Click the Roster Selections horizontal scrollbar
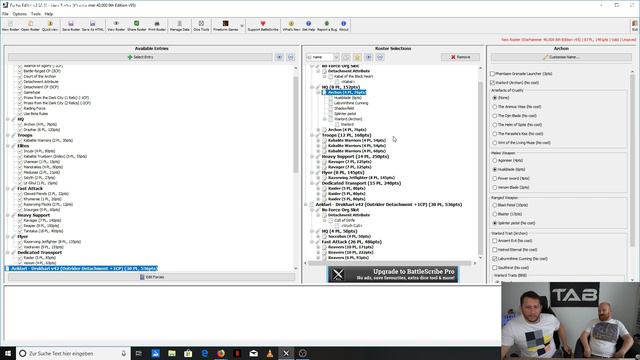 390,263
